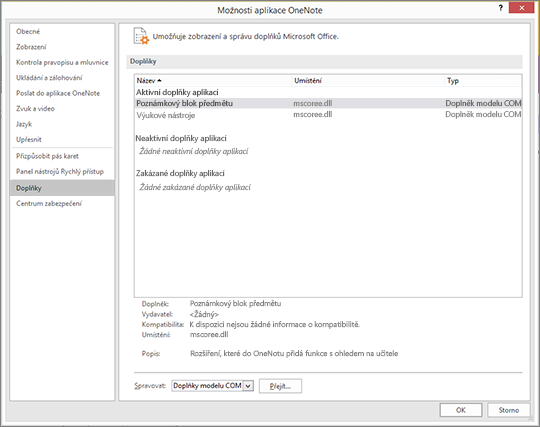Cancel with the Storno button
The height and width of the screenshot is (427, 540).
click(x=509, y=410)
